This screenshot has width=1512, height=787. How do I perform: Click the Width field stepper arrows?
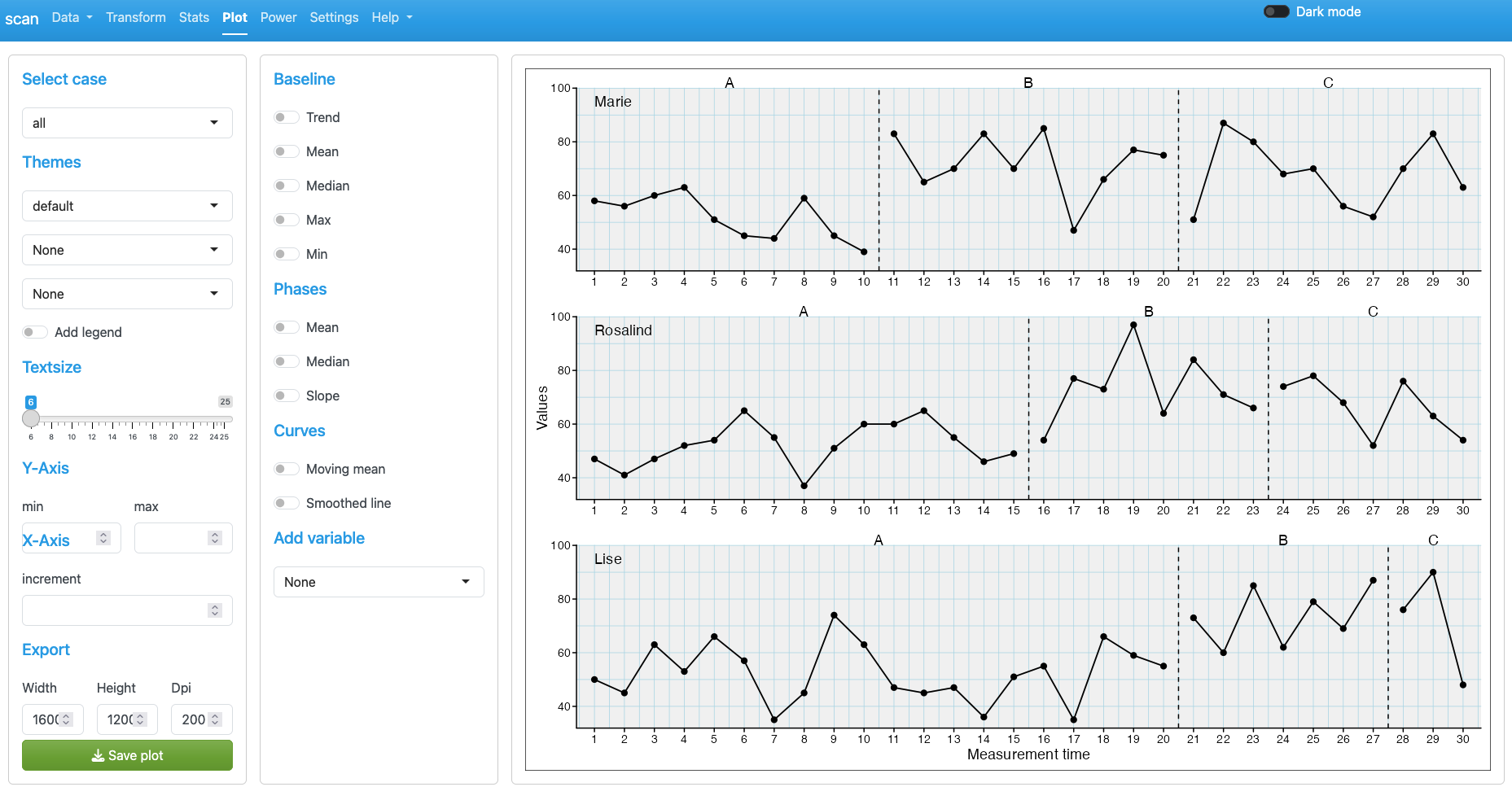click(67, 719)
